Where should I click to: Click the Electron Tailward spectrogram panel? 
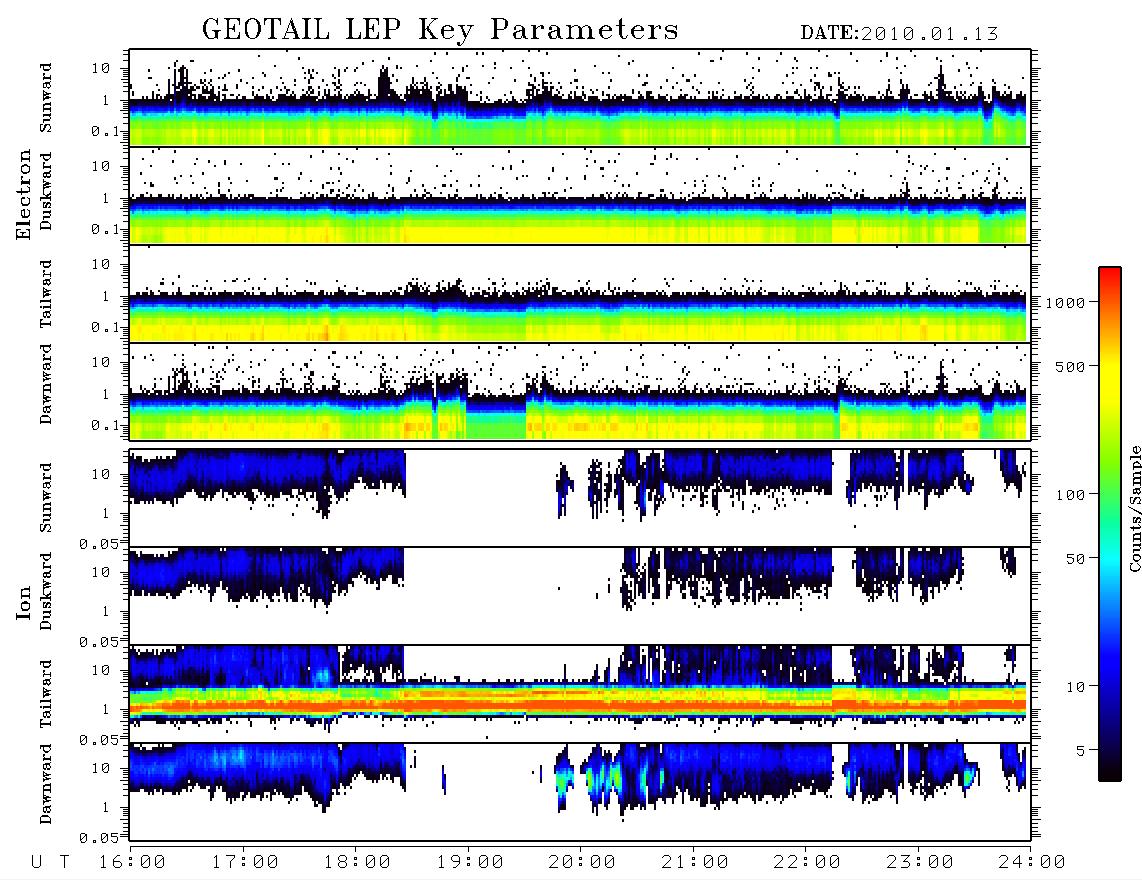(580, 294)
